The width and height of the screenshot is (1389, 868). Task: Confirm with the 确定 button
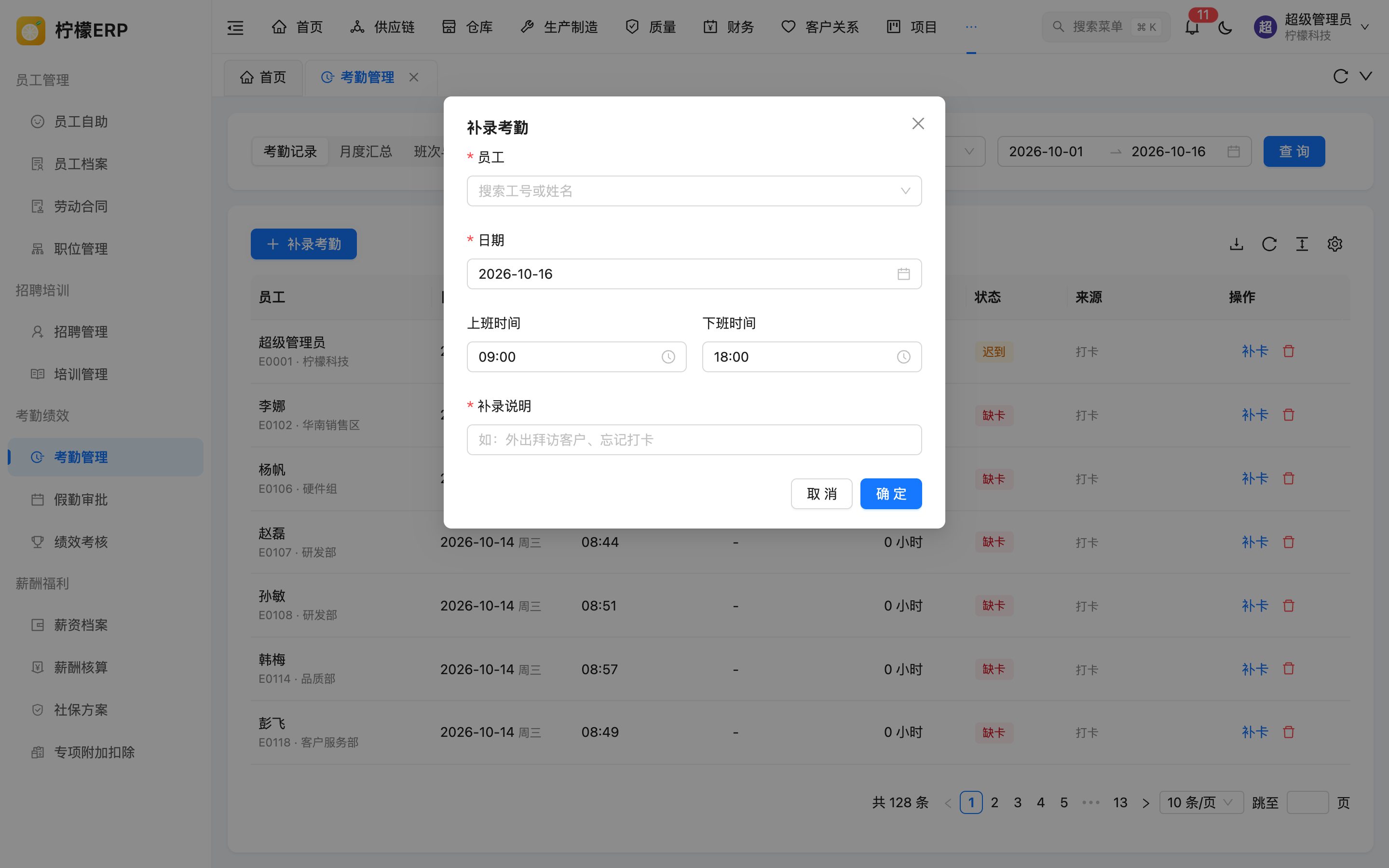pos(891,494)
